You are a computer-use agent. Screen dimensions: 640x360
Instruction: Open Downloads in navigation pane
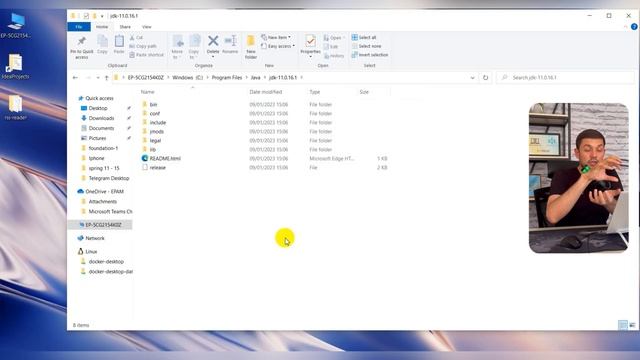point(101,118)
